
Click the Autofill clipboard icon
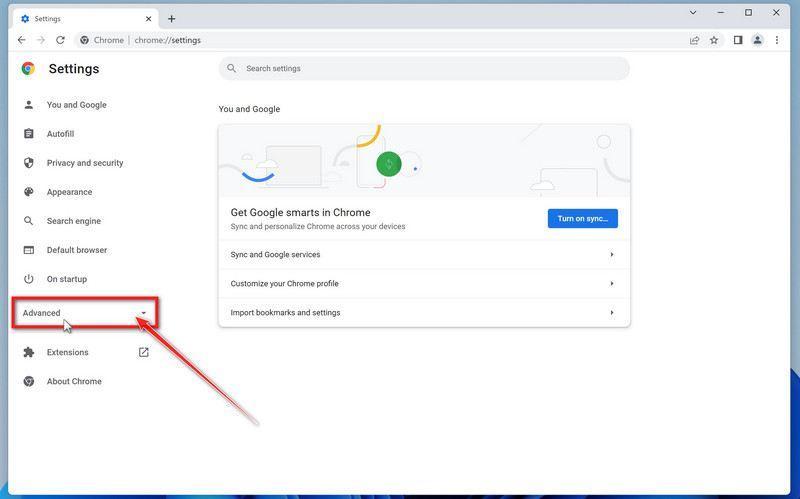[29, 134]
